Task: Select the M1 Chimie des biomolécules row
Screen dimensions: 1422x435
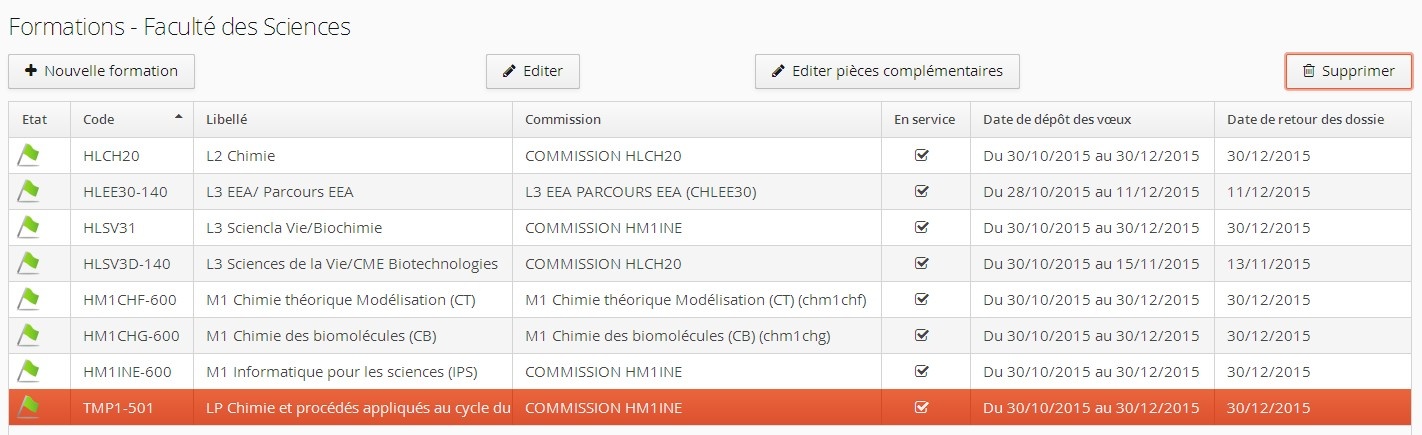Action: tap(320, 336)
